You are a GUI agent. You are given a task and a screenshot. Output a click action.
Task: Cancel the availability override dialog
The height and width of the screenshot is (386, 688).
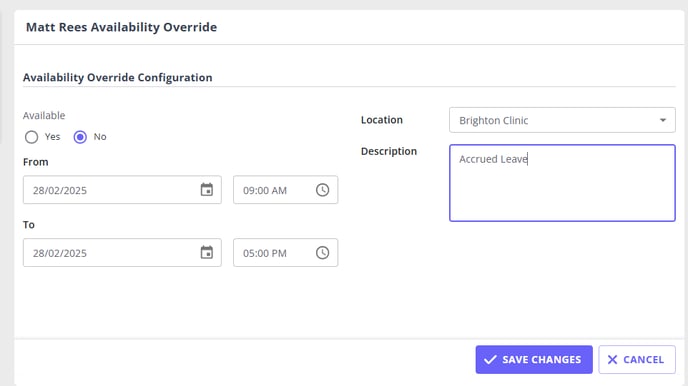(637, 360)
